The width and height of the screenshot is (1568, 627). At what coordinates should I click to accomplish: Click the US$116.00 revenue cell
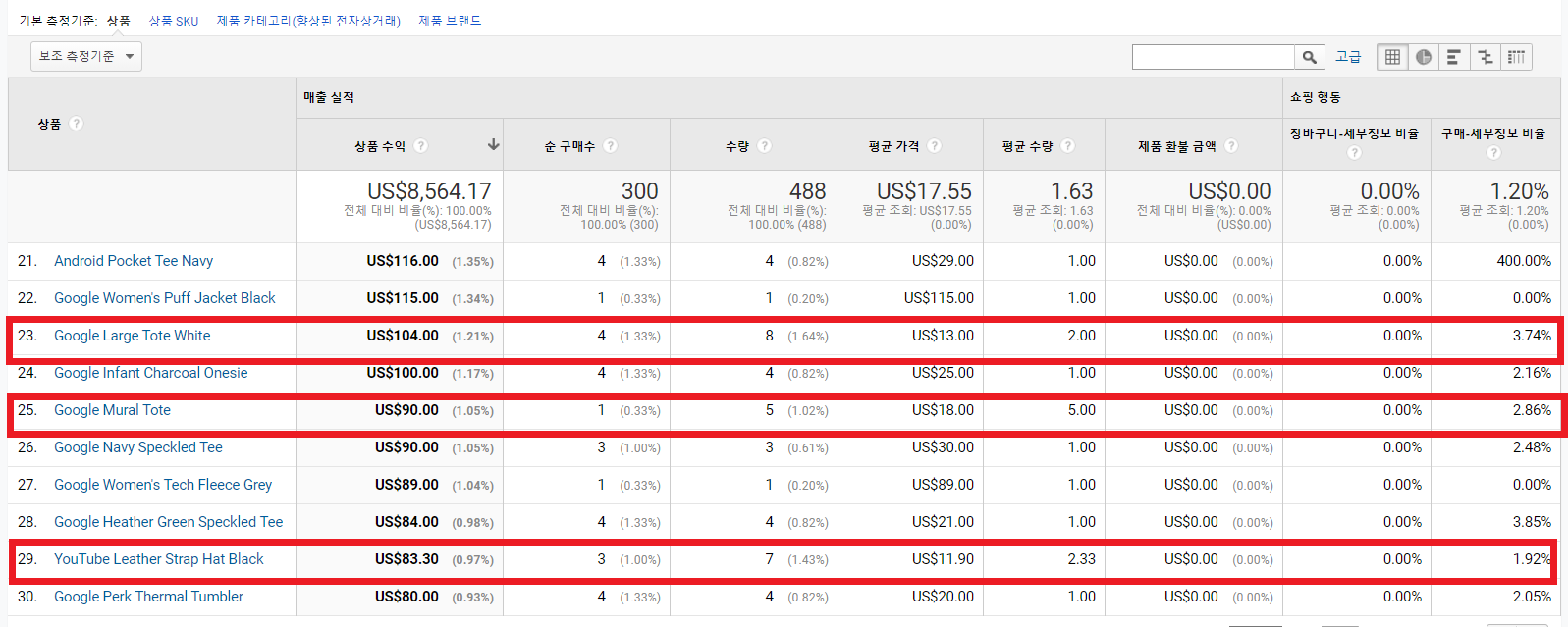[403, 261]
